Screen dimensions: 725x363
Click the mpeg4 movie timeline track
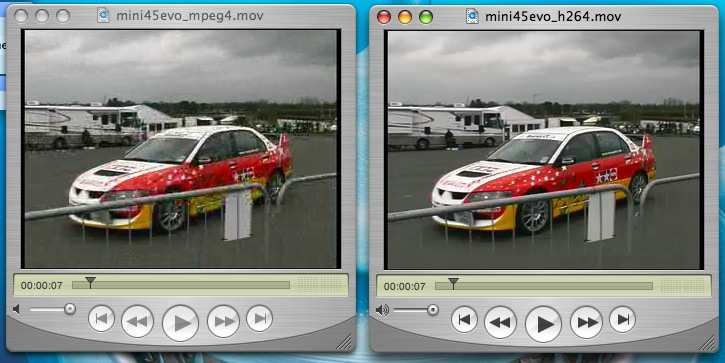coord(181,285)
